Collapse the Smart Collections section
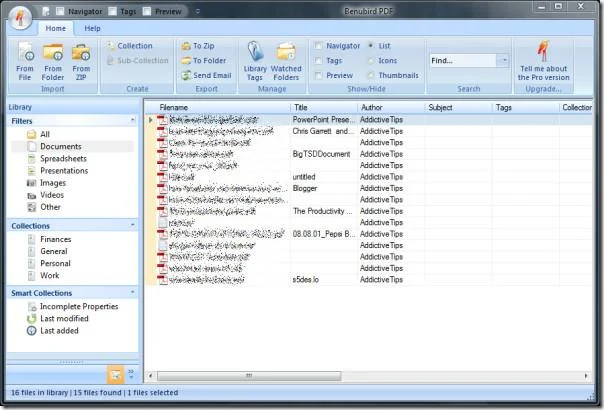 click(x=133, y=292)
